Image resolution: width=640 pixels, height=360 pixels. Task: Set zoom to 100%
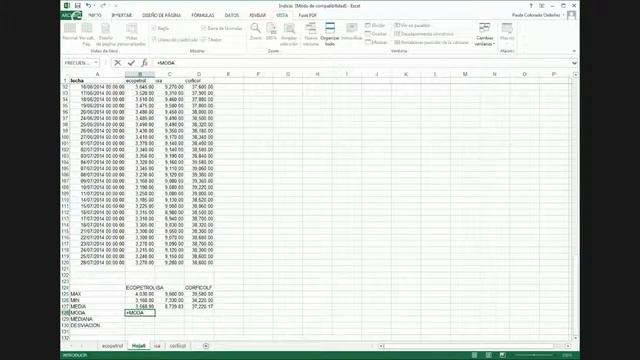(271, 32)
